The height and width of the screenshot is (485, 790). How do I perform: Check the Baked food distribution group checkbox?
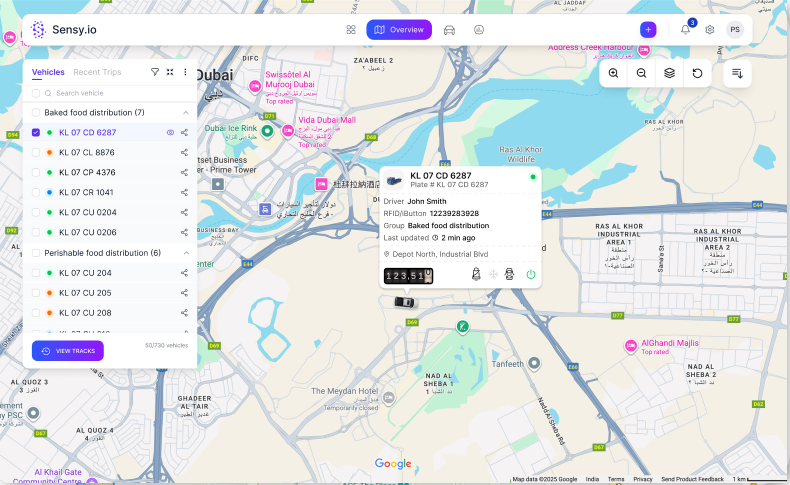coord(36,112)
